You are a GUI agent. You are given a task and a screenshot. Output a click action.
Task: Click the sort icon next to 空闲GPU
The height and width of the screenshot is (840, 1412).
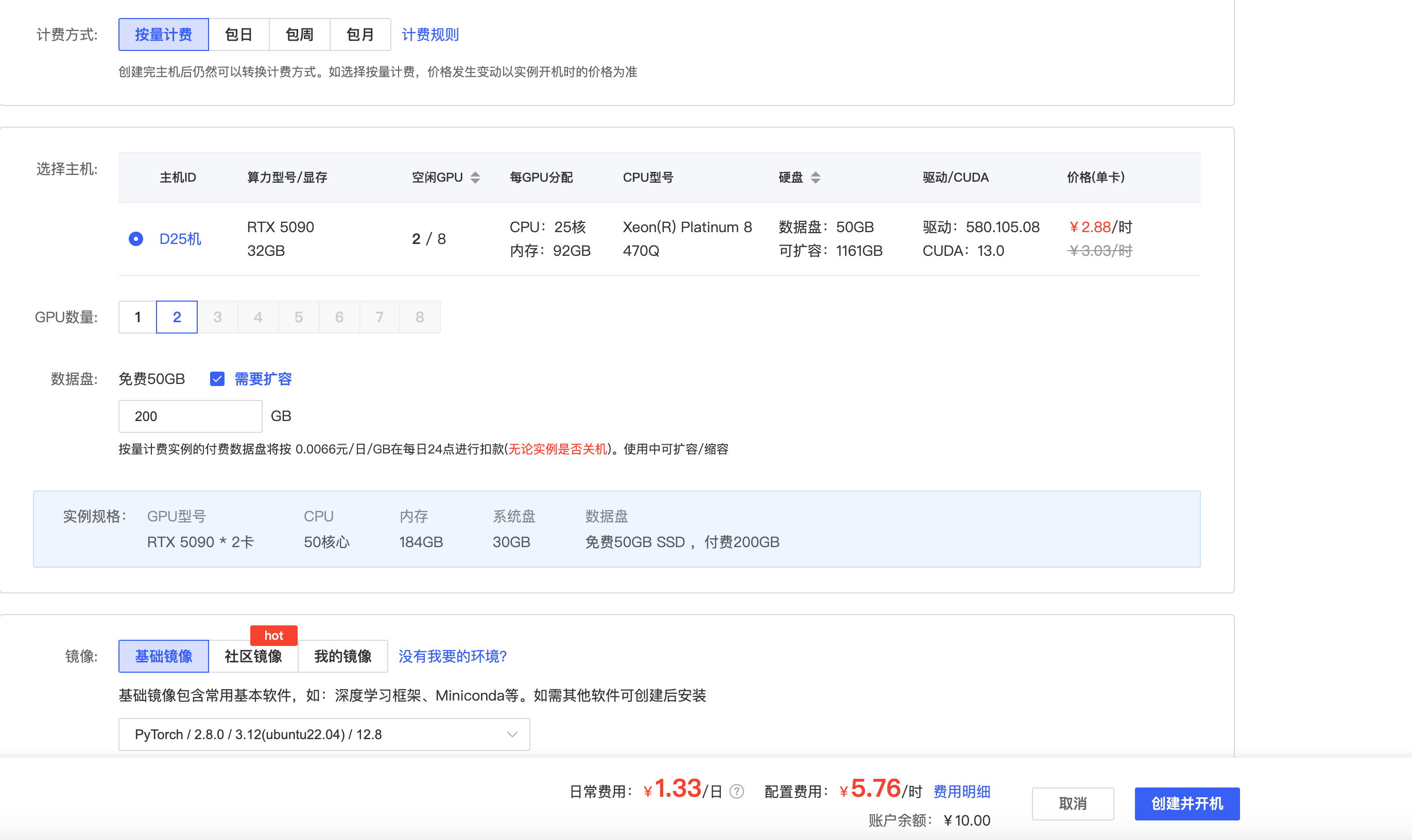point(475,177)
